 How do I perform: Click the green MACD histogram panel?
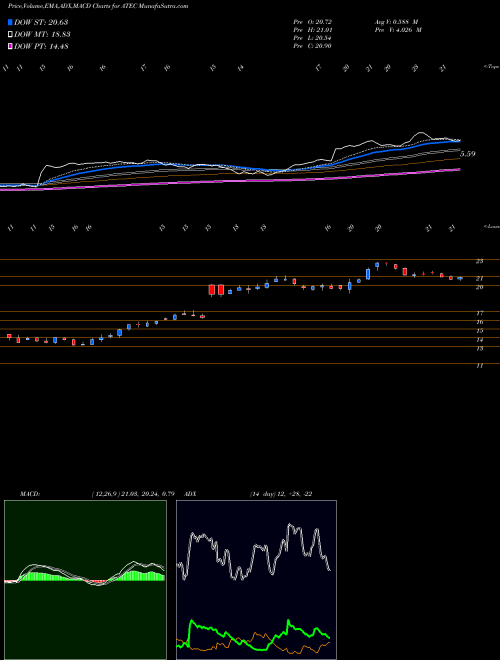(85, 580)
